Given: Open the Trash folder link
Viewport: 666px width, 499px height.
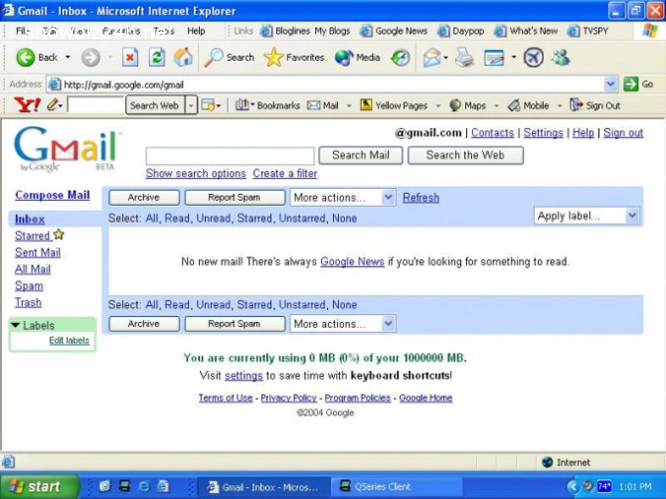Looking at the screenshot, I should [x=28, y=302].
